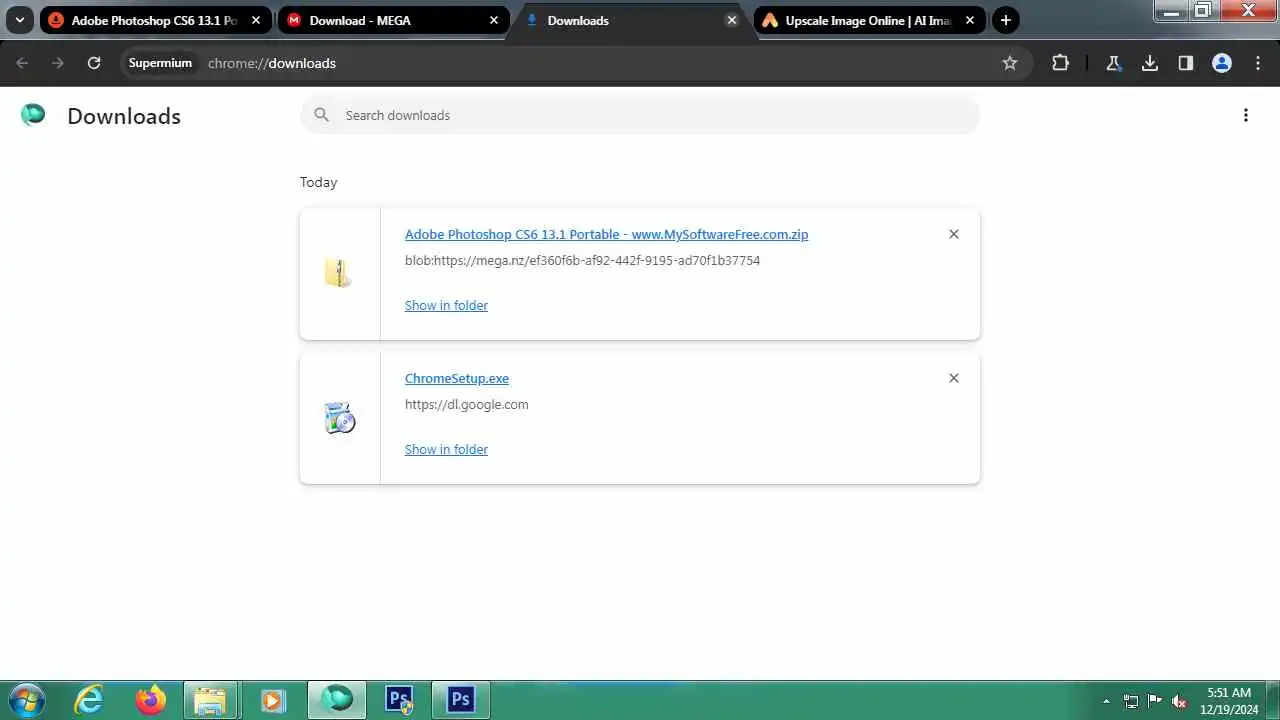The height and width of the screenshot is (720, 1280).
Task: Click the mega.nz blob URL text
Action: tap(582, 260)
